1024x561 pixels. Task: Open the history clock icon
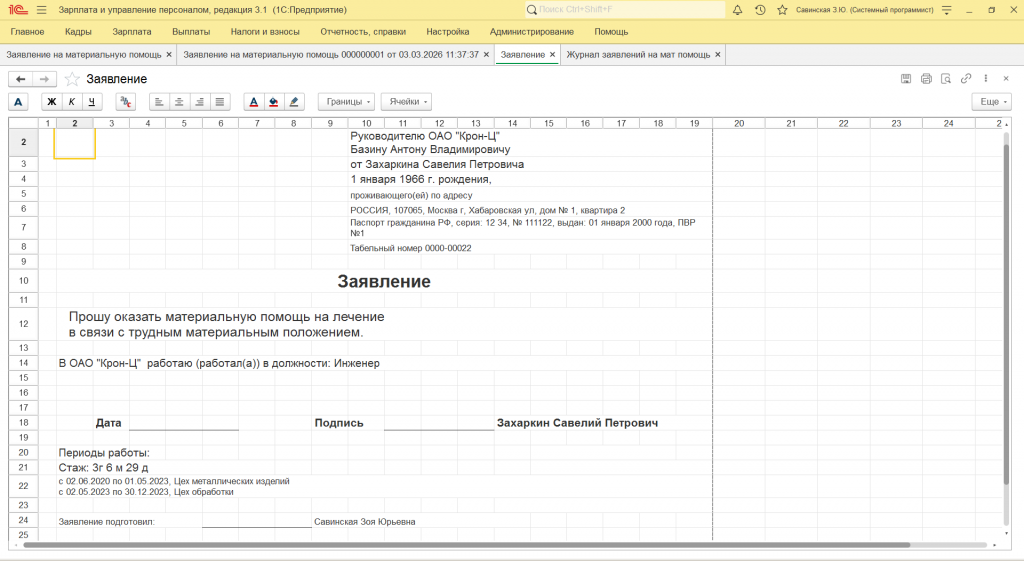point(760,10)
